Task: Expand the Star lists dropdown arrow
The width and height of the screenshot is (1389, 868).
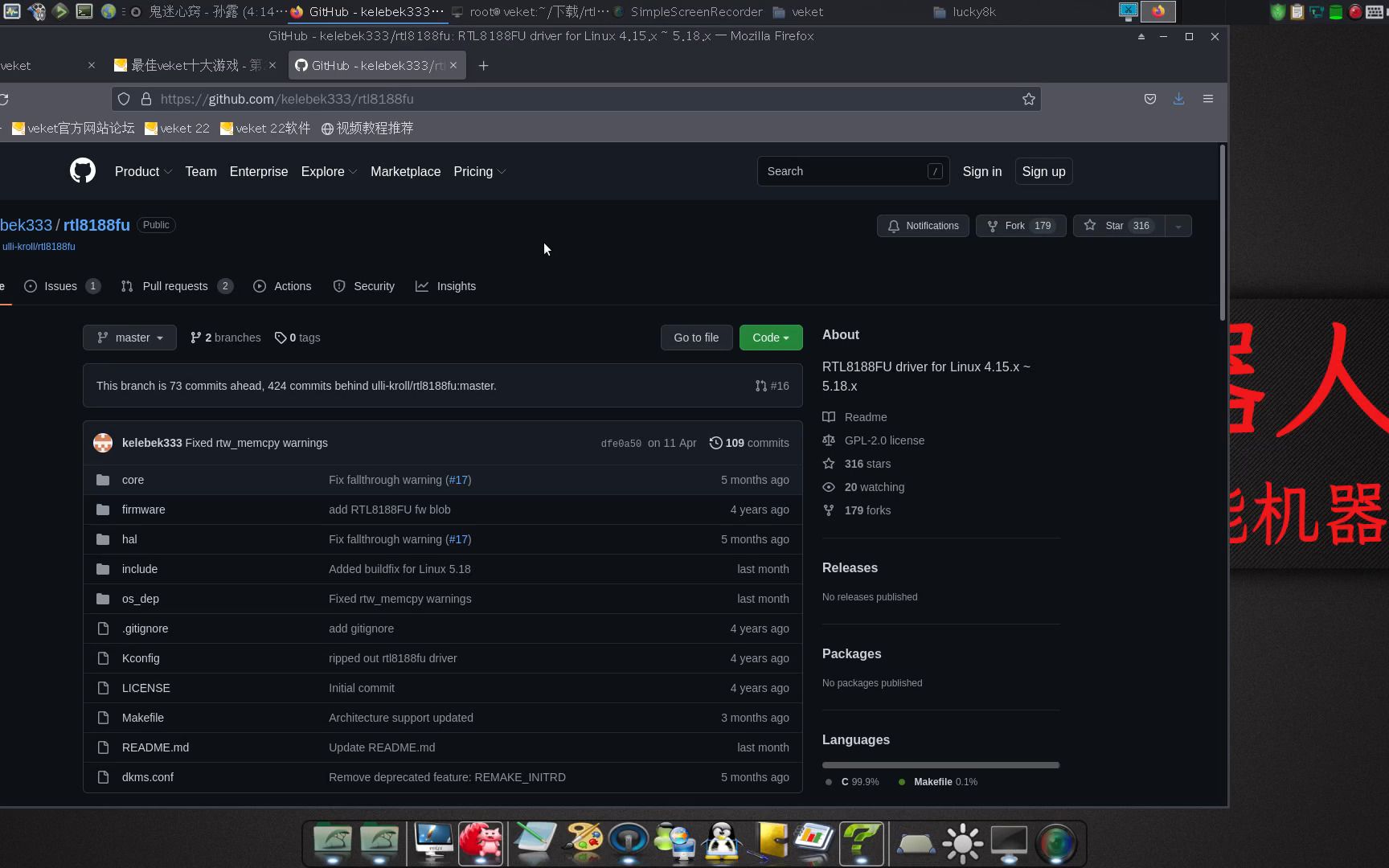Action: tap(1178, 226)
